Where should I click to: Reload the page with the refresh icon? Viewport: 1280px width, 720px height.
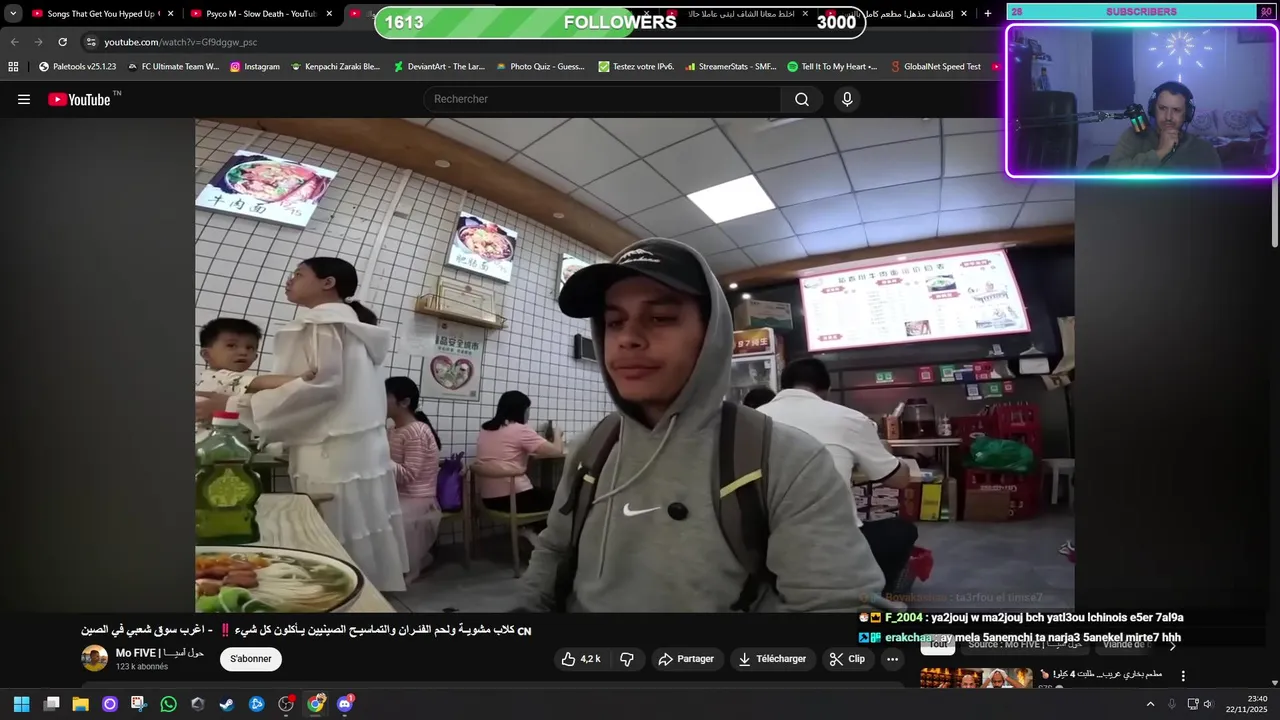(62, 42)
